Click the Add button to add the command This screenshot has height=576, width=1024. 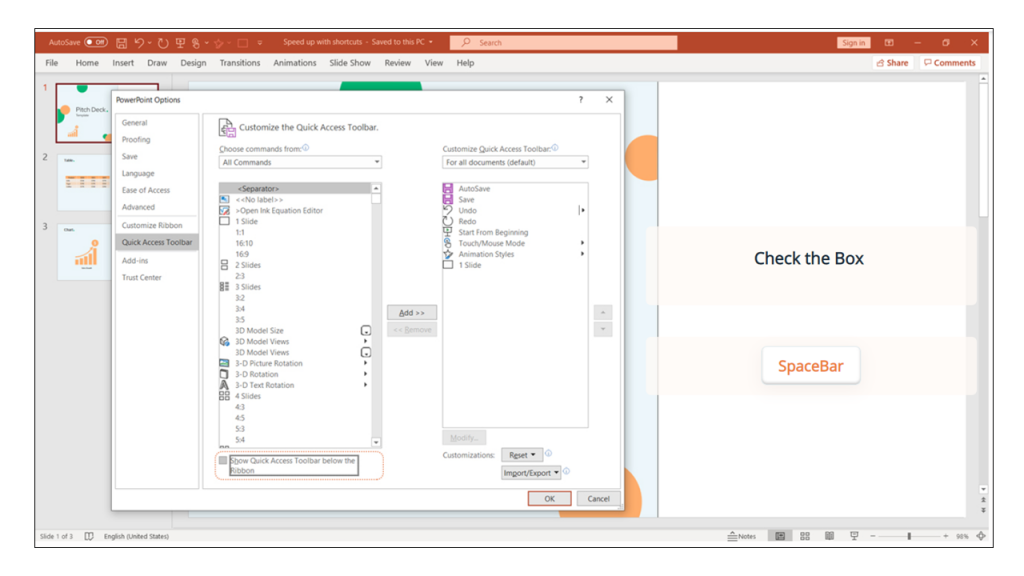point(412,311)
